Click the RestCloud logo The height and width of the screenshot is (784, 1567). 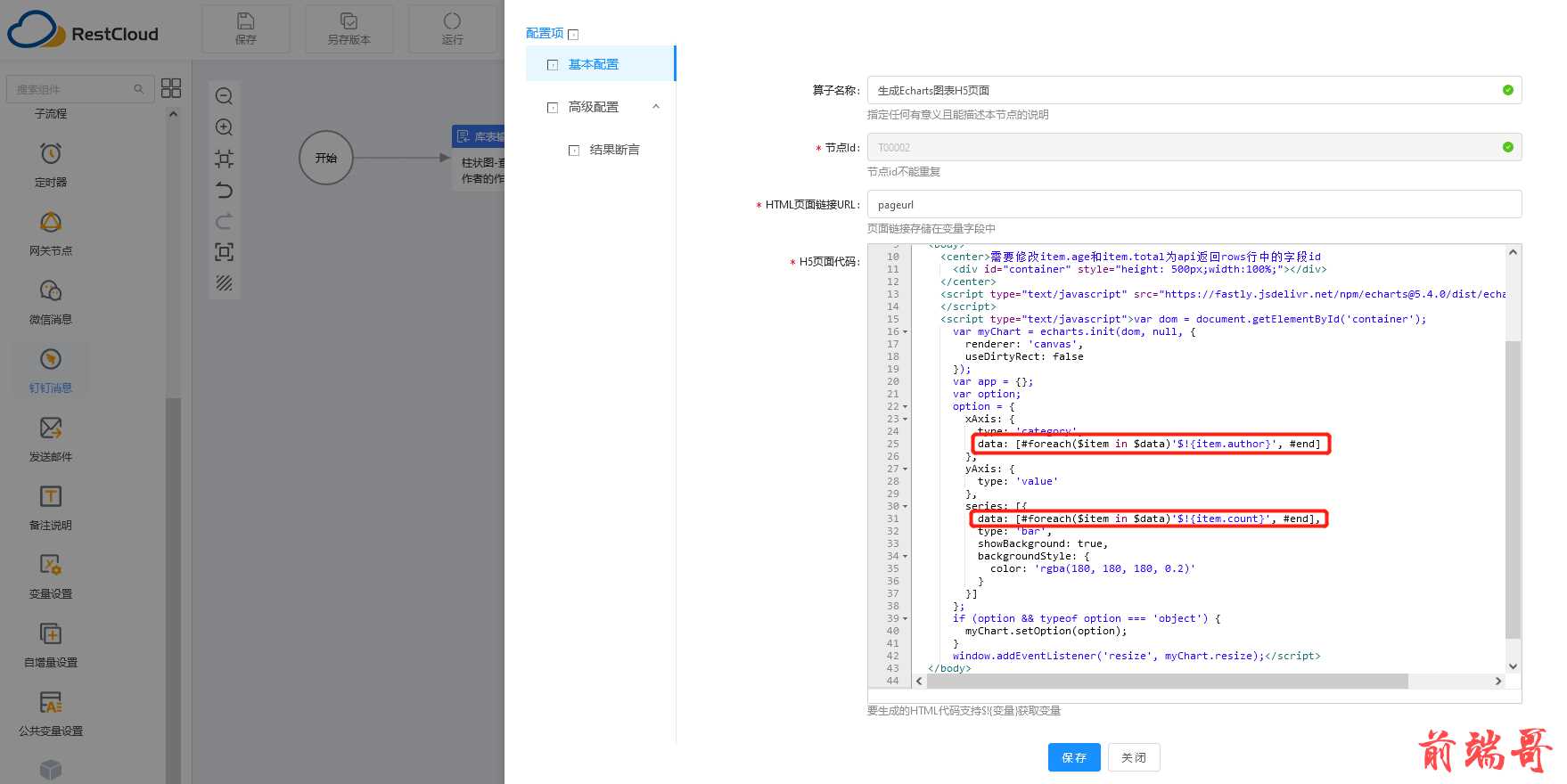(83, 29)
